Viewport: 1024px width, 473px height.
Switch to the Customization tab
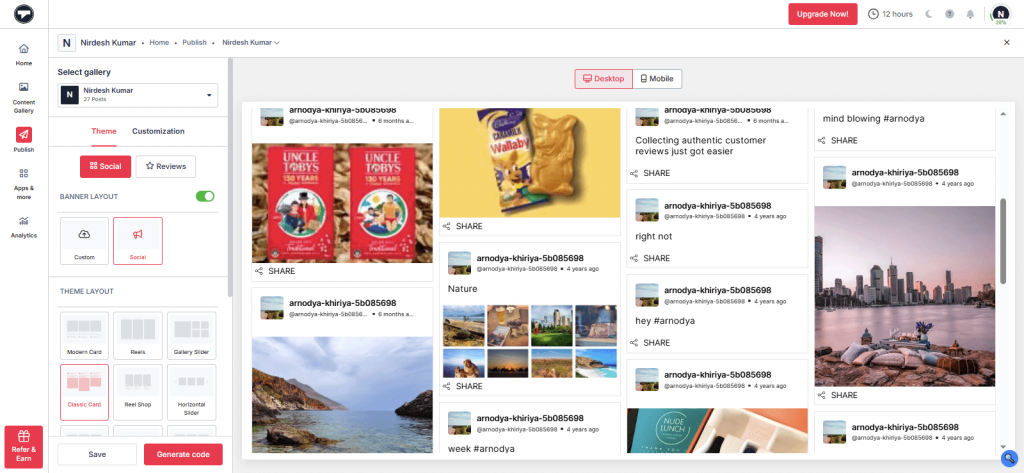pyautogui.click(x=158, y=131)
